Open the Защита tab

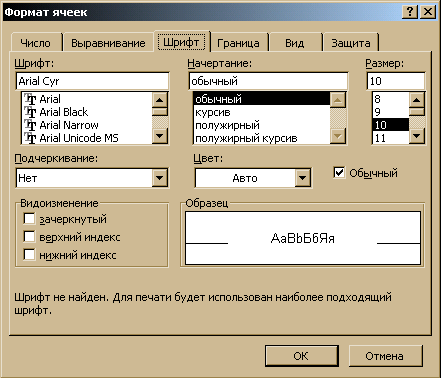pos(351,43)
